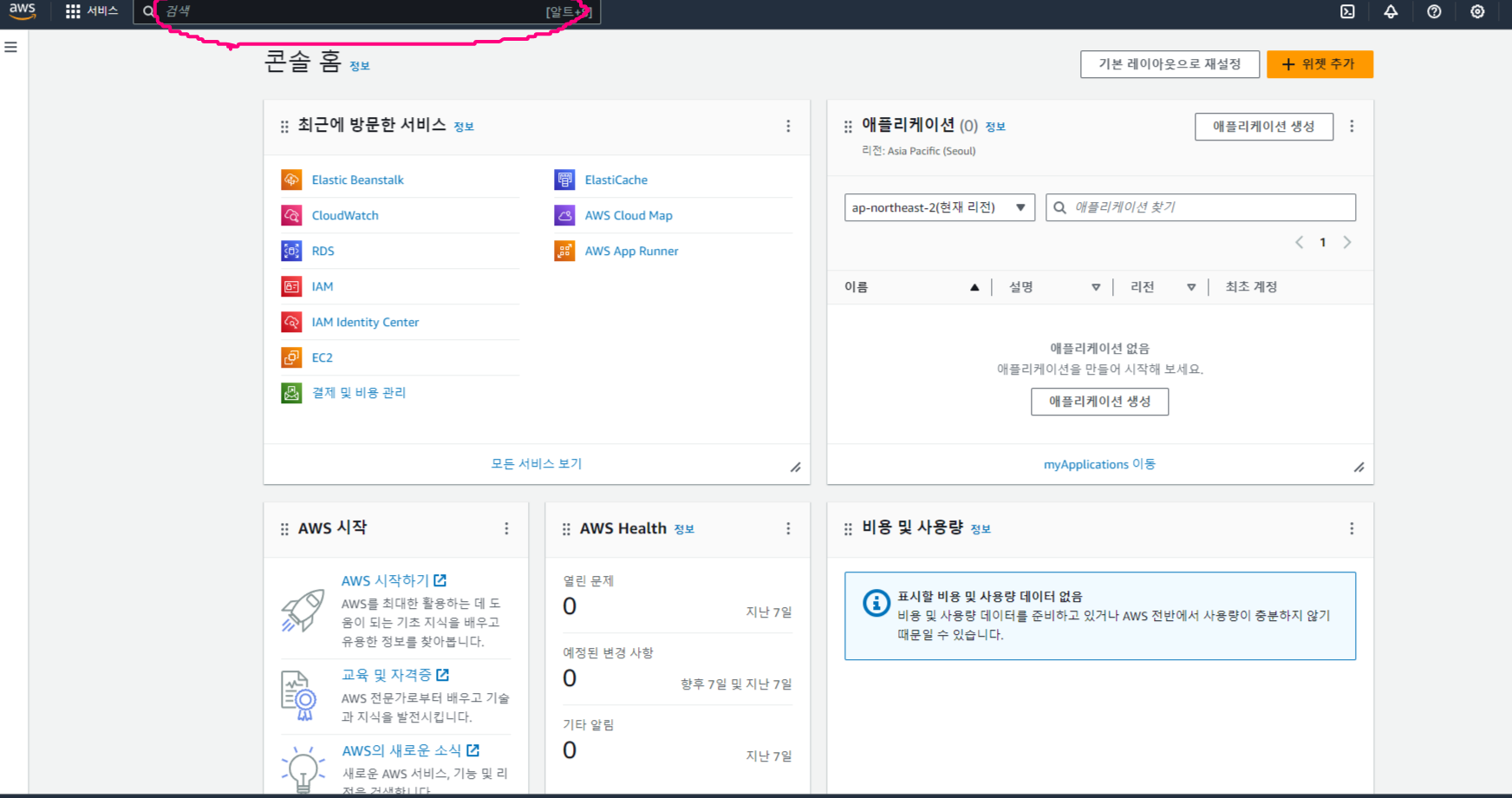This screenshot has height=798, width=1512.
Task: Open 정보 link next to 콘솔 홈
Action: pyautogui.click(x=360, y=66)
